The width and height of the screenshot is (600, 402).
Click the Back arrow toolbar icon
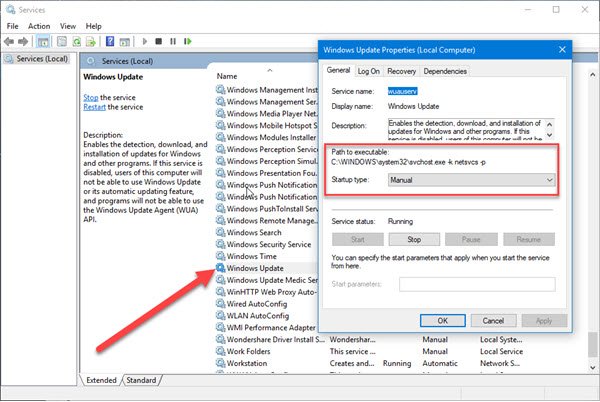click(9, 41)
